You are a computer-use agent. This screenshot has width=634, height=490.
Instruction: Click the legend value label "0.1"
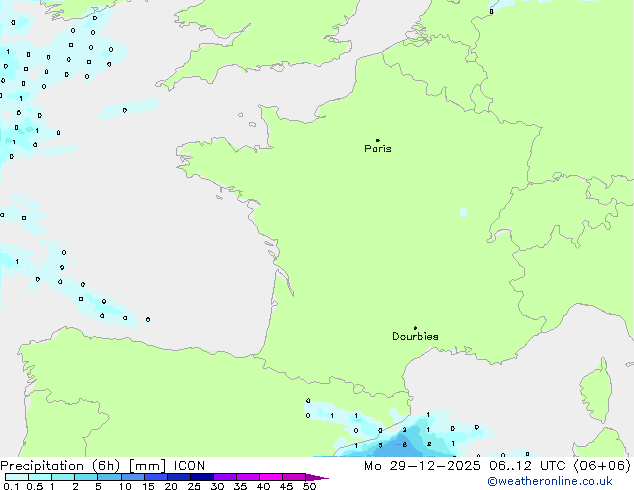(11, 486)
